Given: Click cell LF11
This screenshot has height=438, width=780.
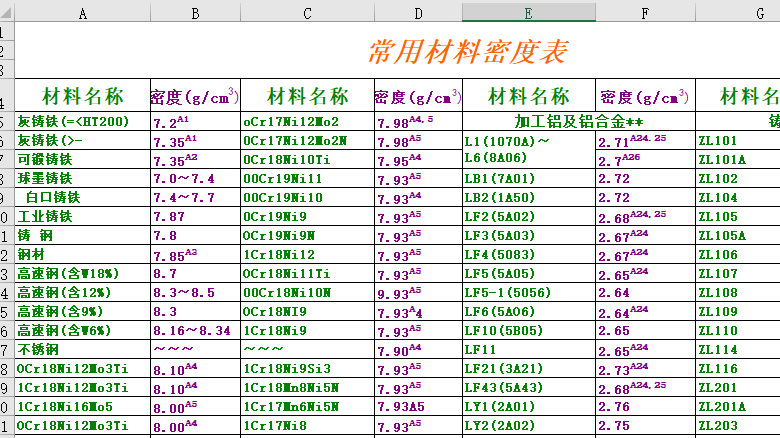Looking at the screenshot, I should [x=529, y=349].
